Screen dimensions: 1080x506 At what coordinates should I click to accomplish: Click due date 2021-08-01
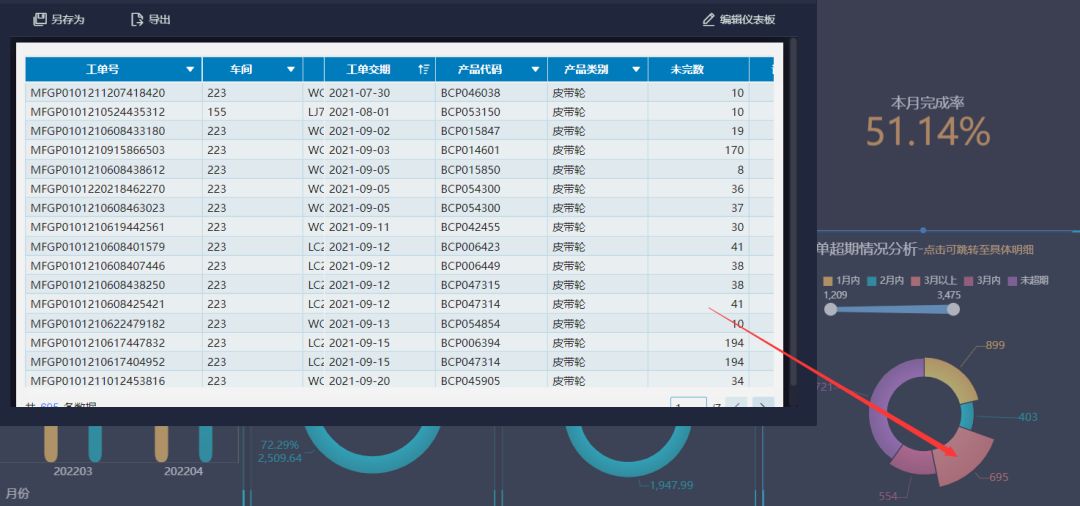[359, 112]
